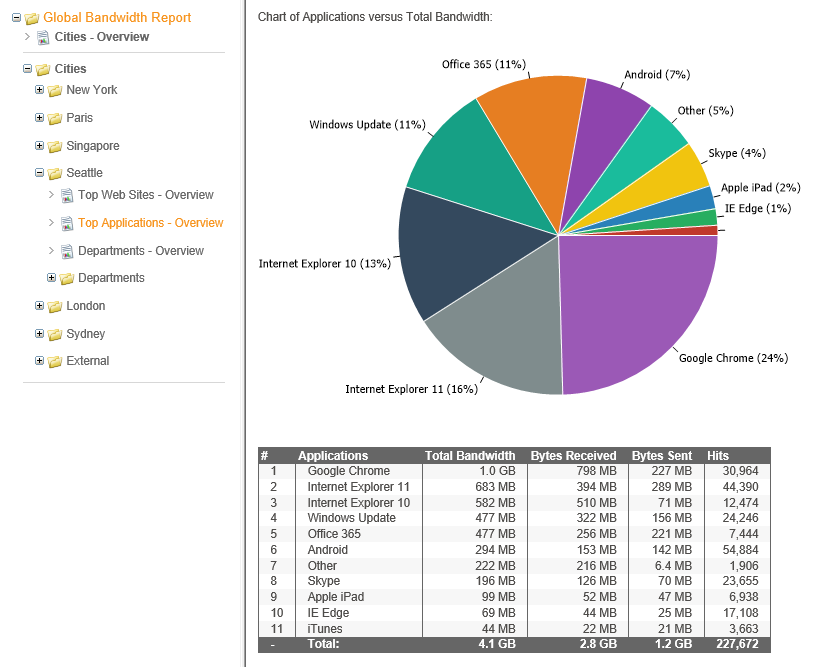Collapse the Seattle folder
This screenshot has width=817, height=667.
(39, 172)
